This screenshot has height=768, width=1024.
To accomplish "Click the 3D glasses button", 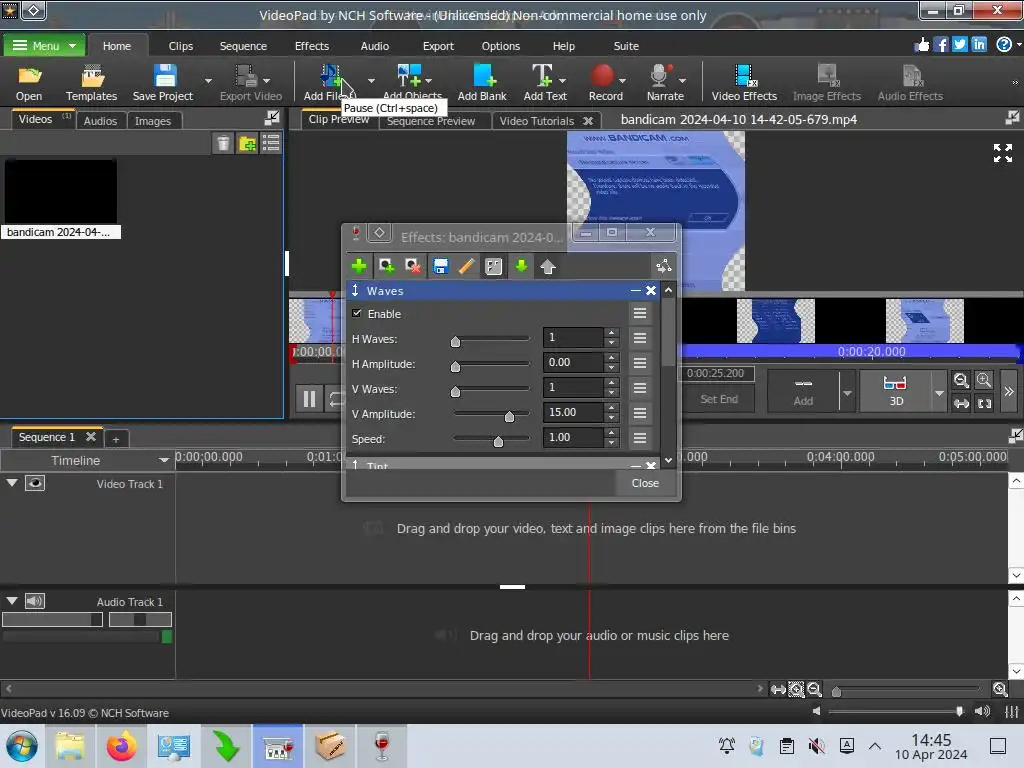I will tap(895, 391).
